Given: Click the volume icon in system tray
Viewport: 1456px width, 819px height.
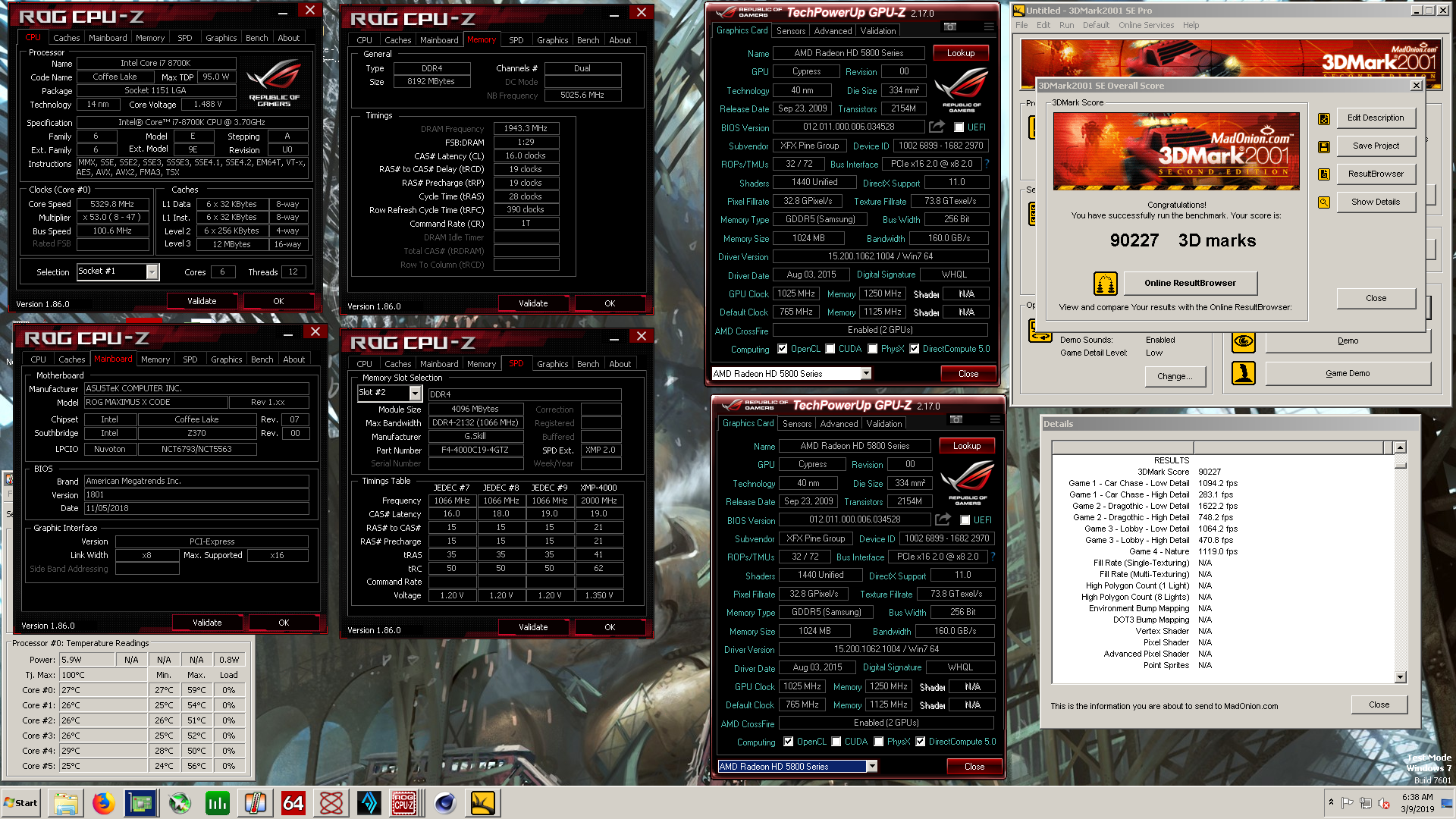Looking at the screenshot, I should [1383, 803].
